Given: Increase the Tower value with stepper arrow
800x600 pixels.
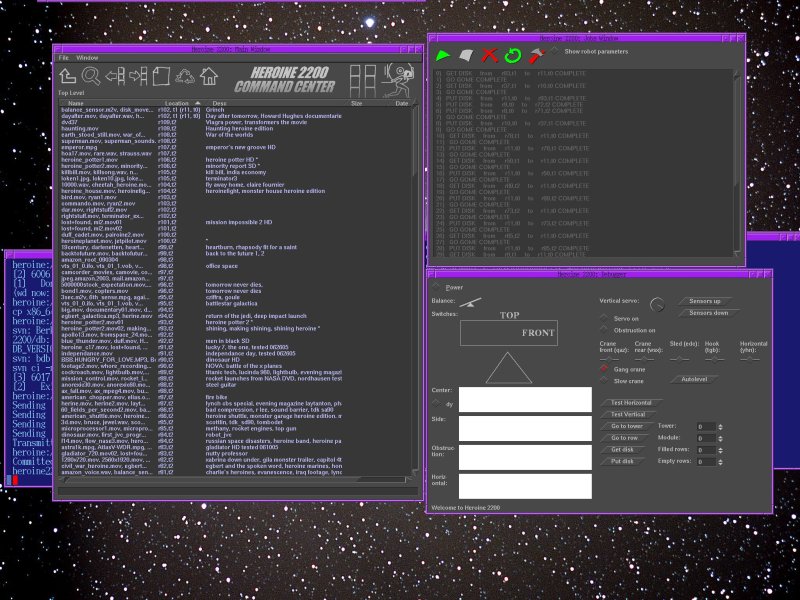Looking at the screenshot, I should (720, 424).
